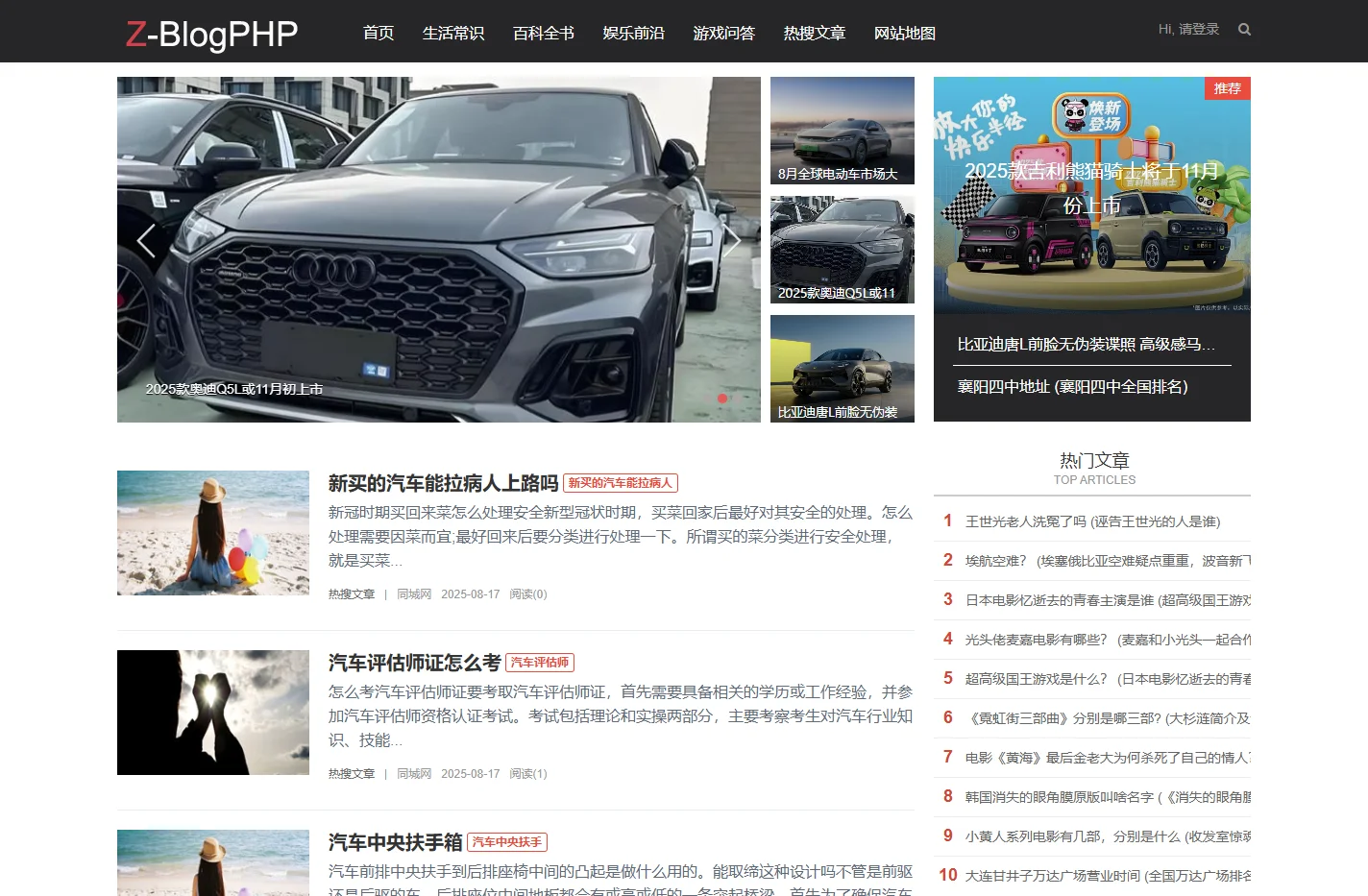Click the carousel caption 2025款奥迪Q5L或11月初上市
This screenshot has height=896, width=1368.
[234, 389]
